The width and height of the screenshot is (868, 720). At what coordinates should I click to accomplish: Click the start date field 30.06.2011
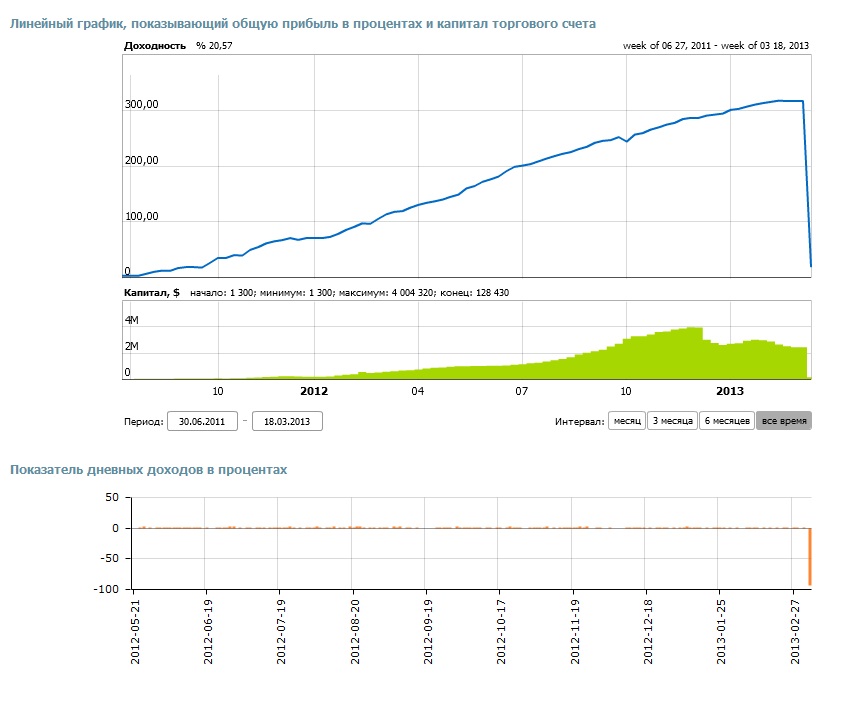(201, 421)
